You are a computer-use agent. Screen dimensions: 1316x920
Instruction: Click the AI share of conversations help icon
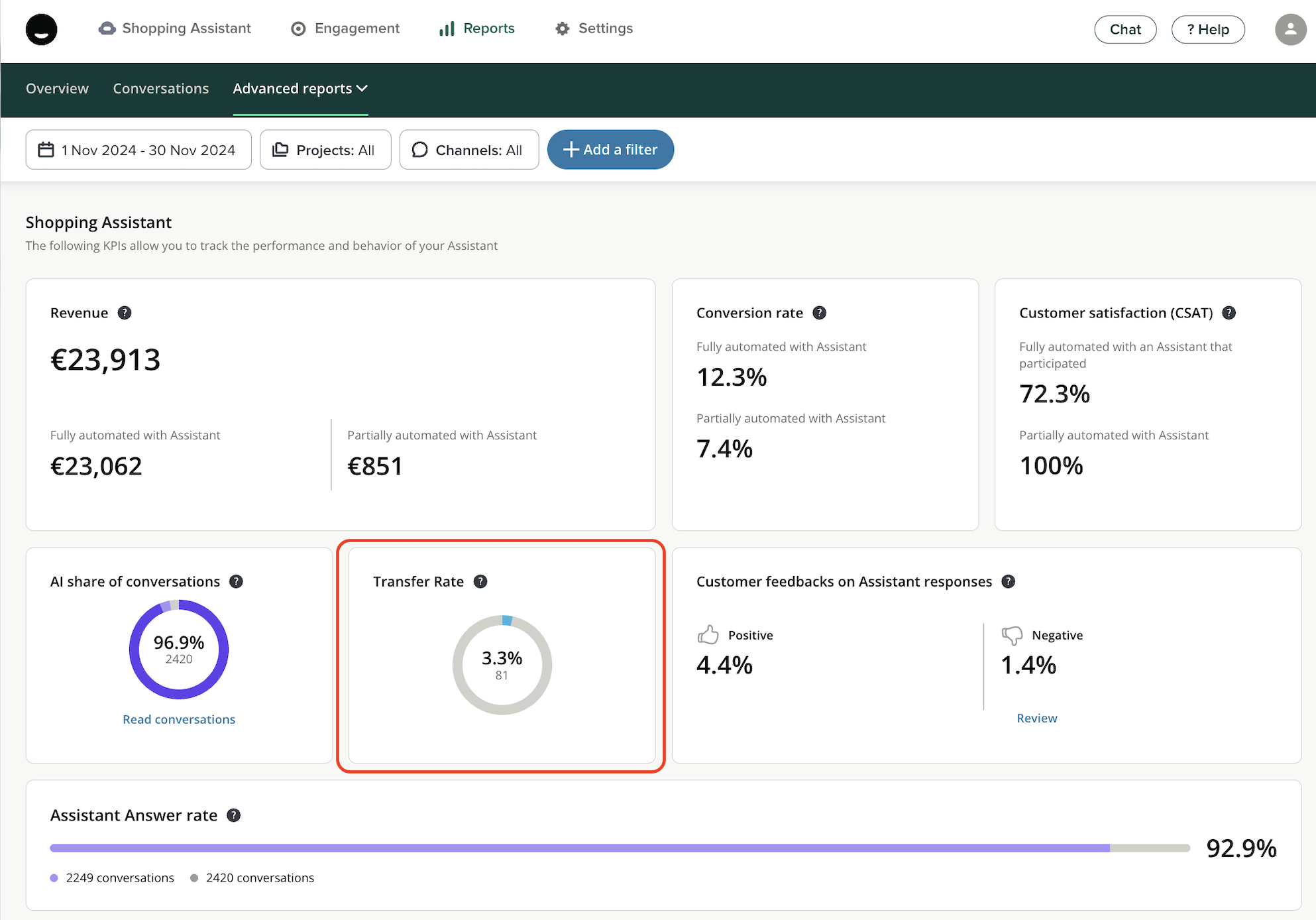point(236,581)
